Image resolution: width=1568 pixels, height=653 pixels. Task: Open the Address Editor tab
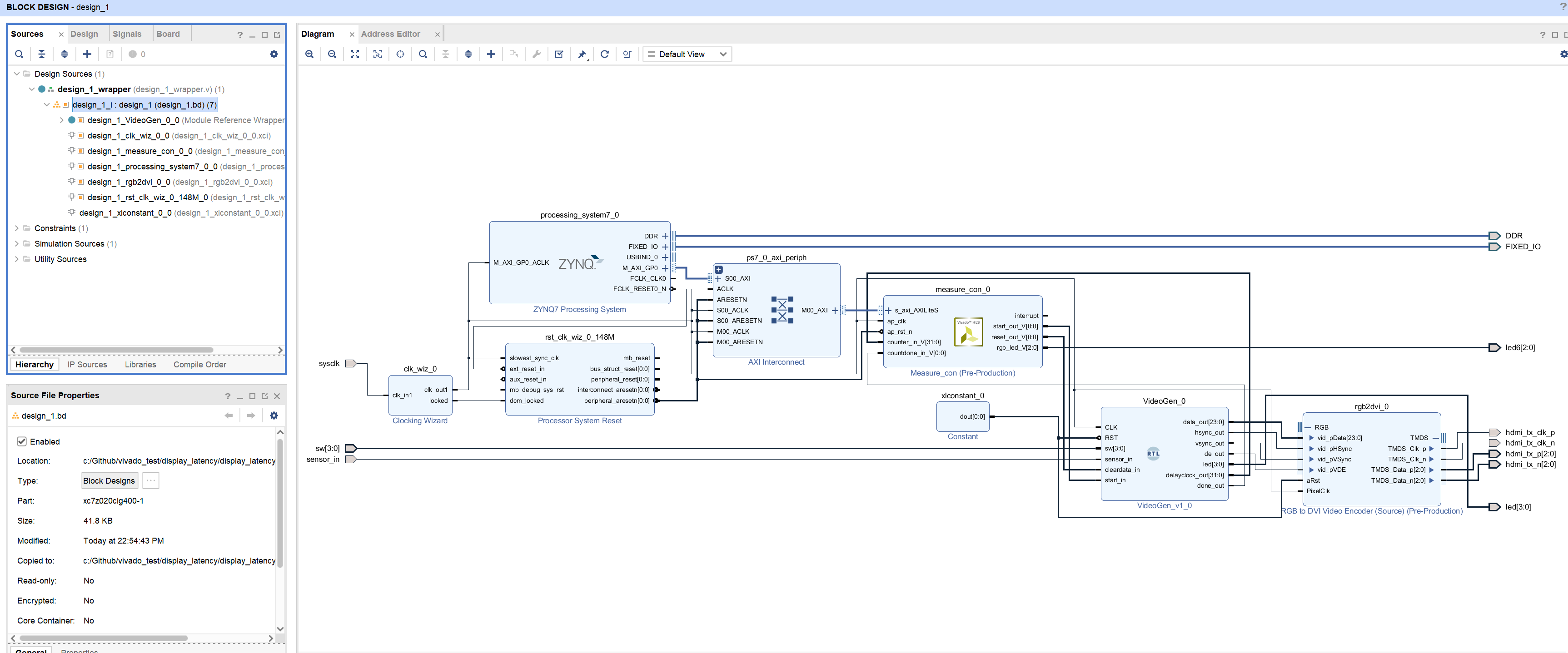click(390, 34)
